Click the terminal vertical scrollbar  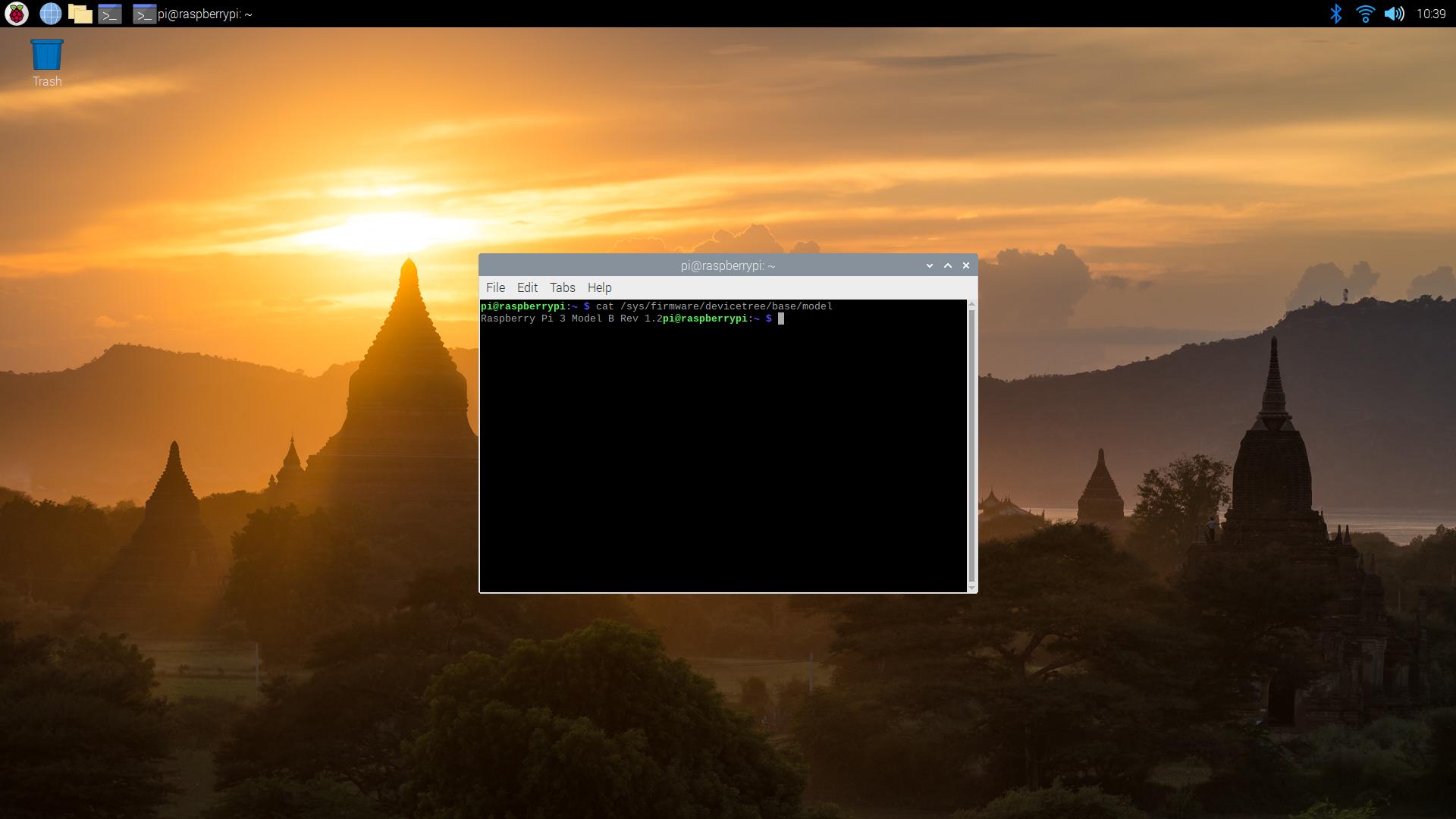[x=972, y=446]
